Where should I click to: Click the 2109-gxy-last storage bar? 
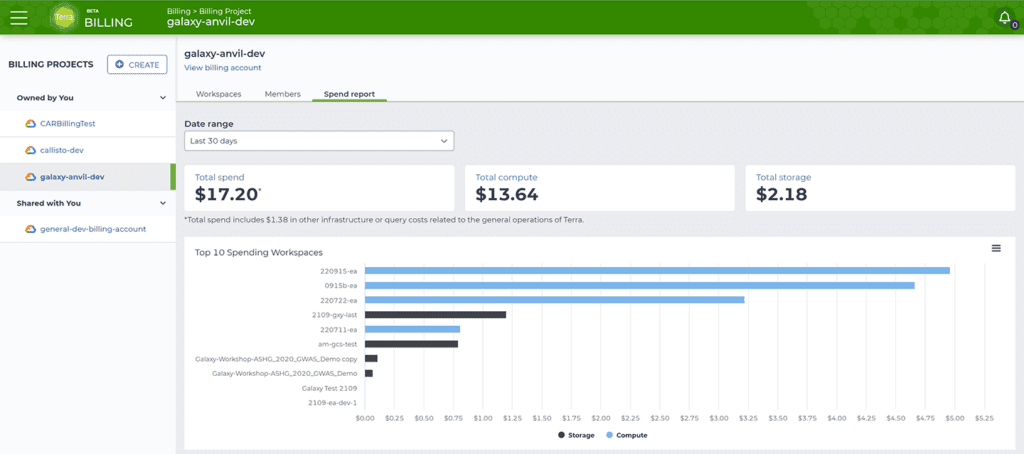436,315
